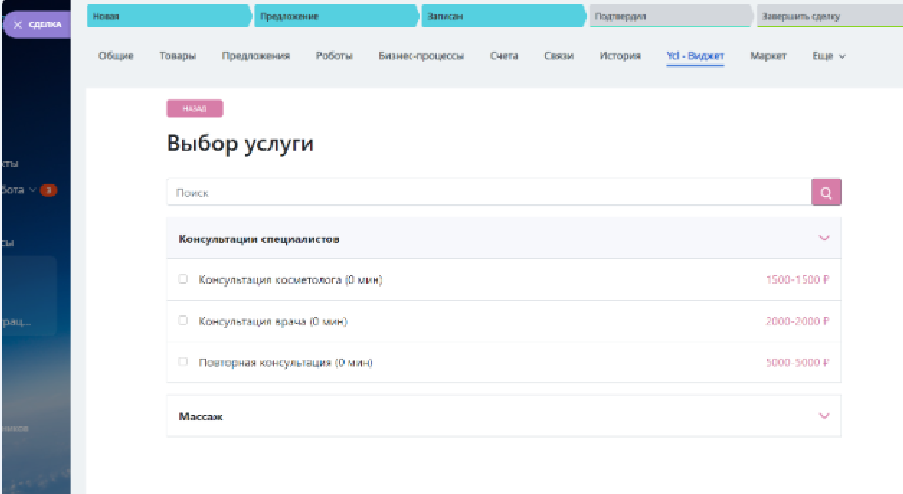Select the Консультация врача checkbox
This screenshot has height=494, width=903.
pos(183,321)
